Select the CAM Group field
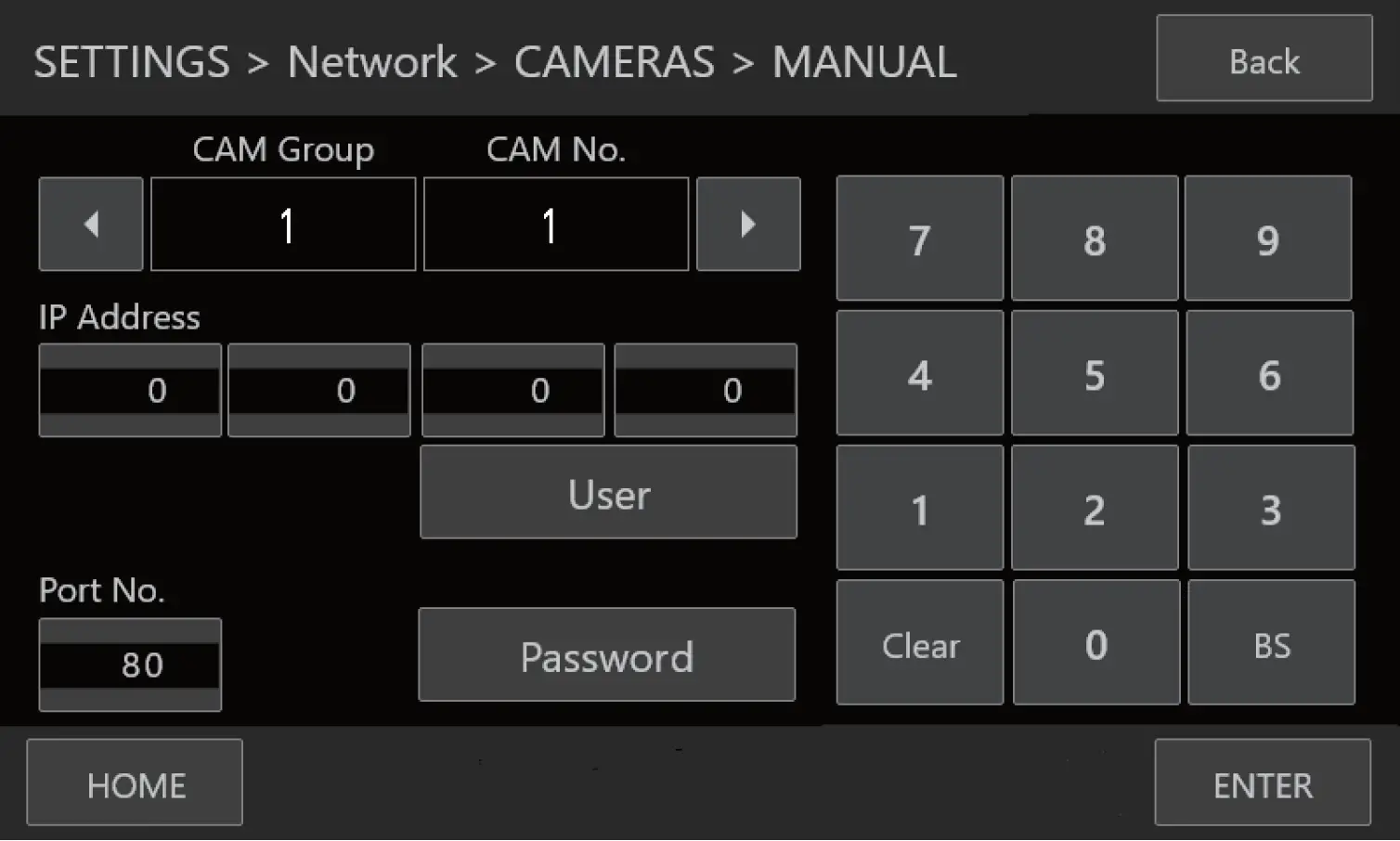 pos(282,225)
